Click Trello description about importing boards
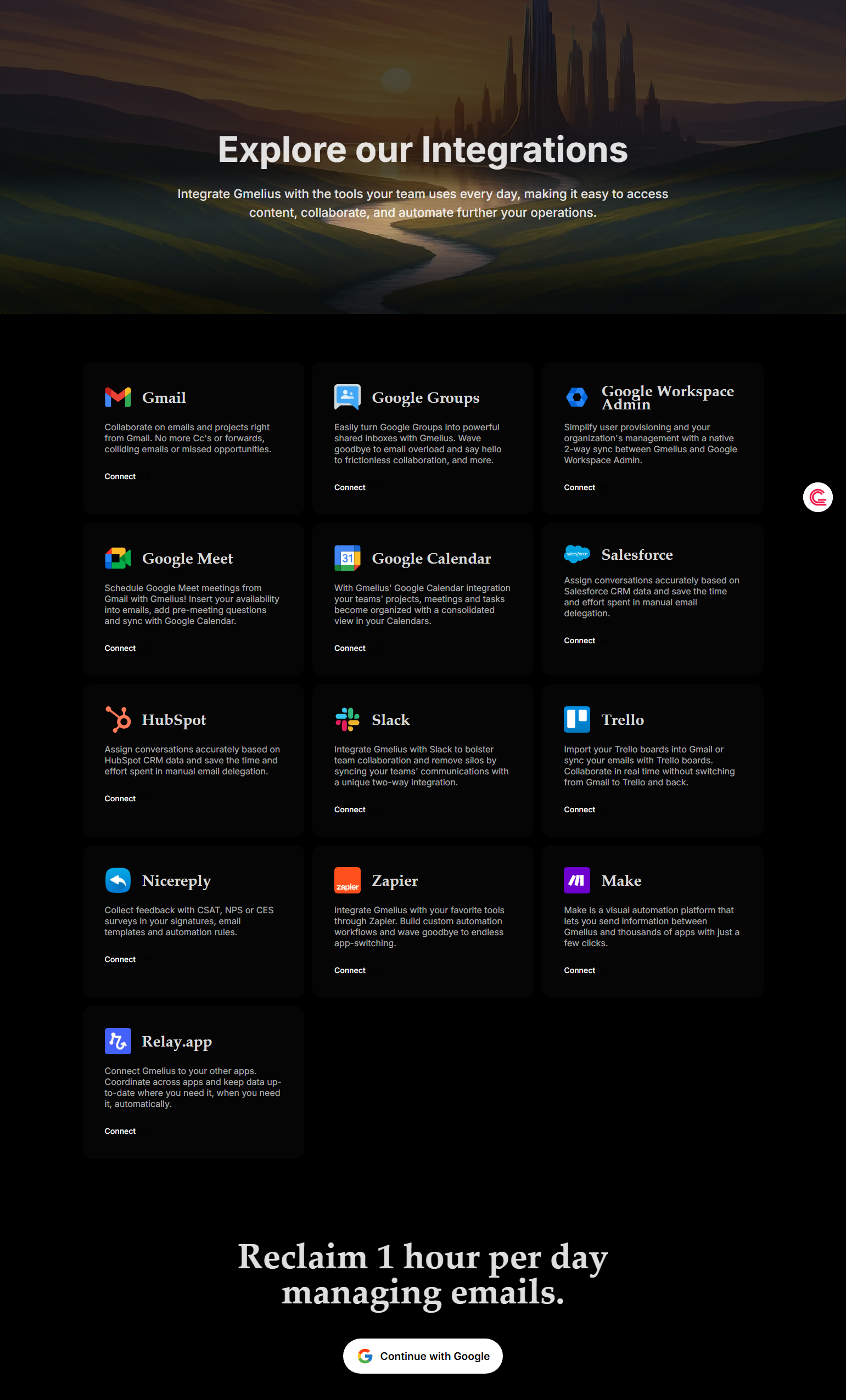846x1400 pixels. click(x=649, y=766)
